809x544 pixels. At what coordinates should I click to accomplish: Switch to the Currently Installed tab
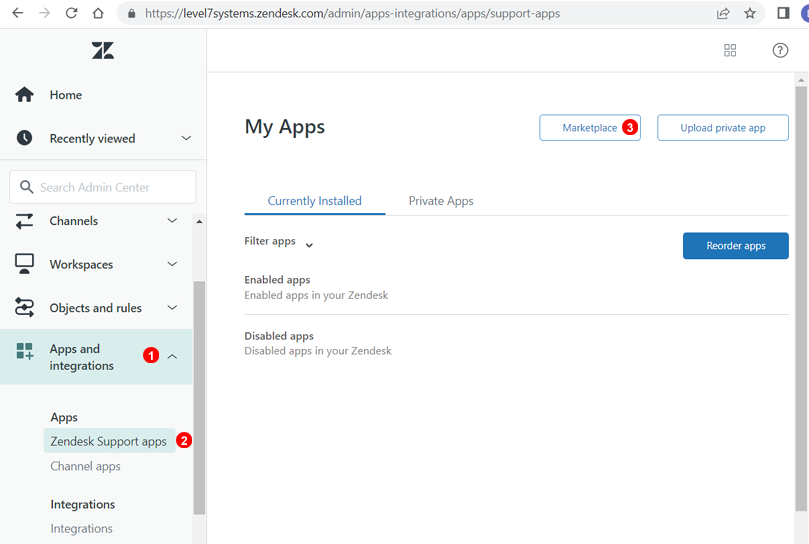point(315,201)
